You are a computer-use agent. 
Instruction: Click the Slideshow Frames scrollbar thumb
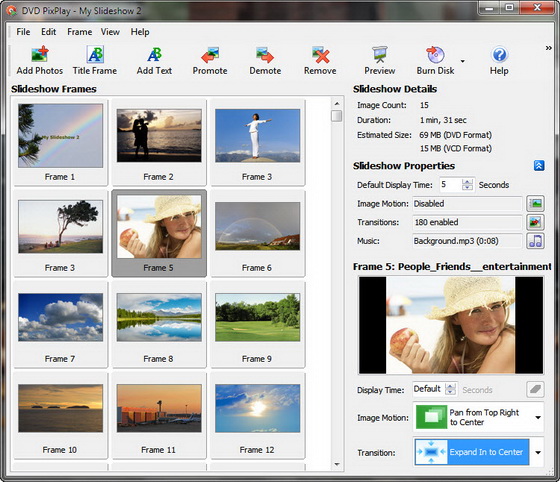coord(336,116)
